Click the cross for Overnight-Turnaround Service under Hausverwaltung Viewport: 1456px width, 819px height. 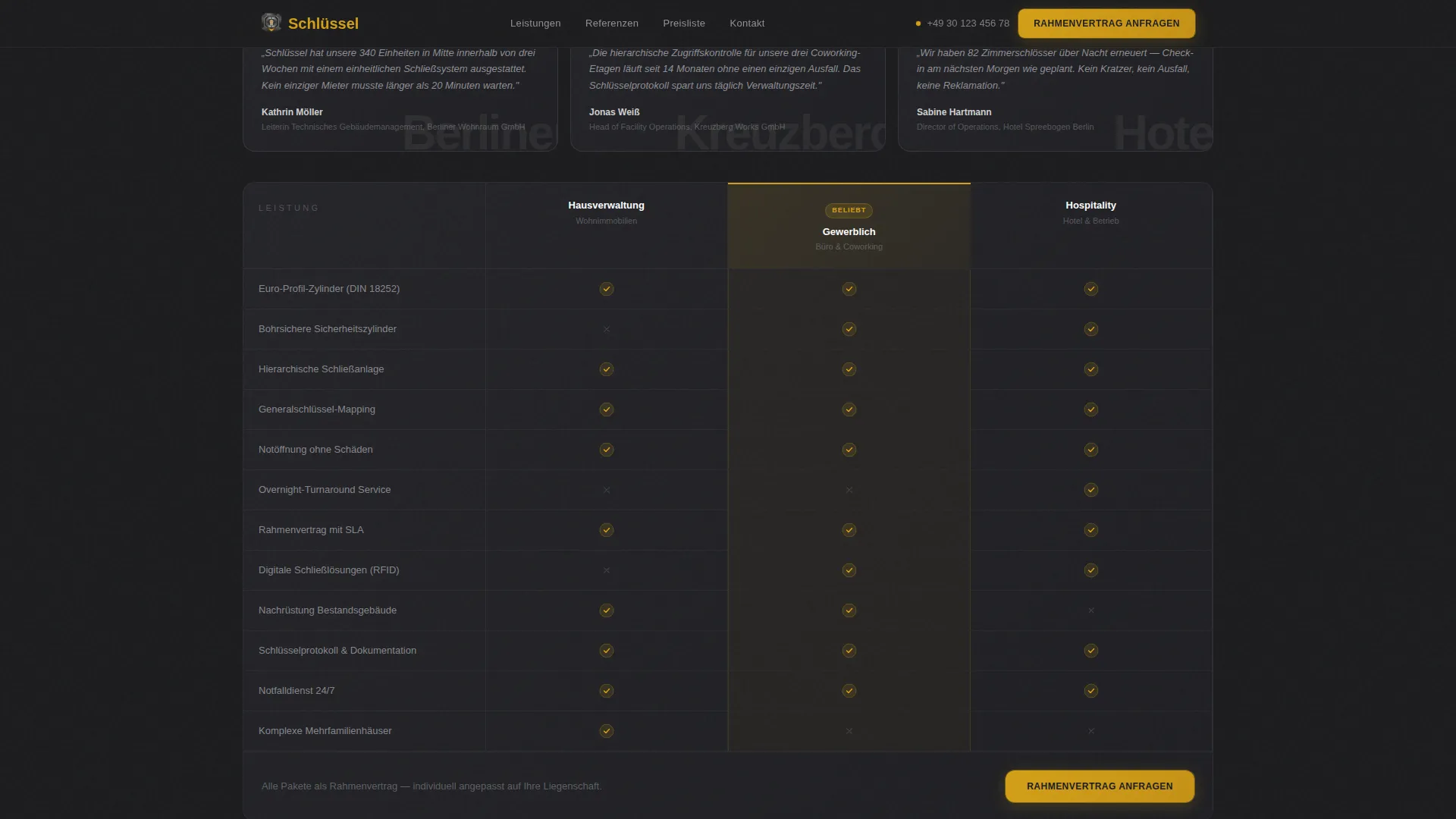tap(607, 490)
